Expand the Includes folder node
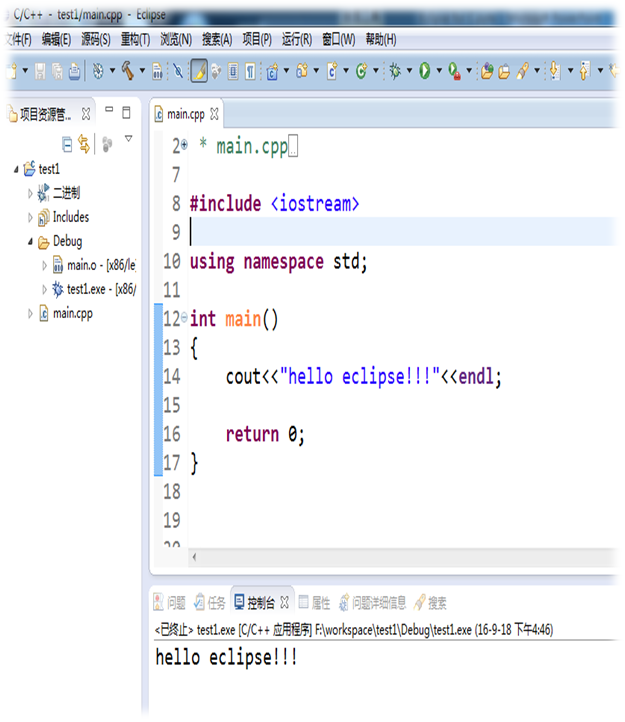This screenshot has height=722, width=625. [30, 217]
